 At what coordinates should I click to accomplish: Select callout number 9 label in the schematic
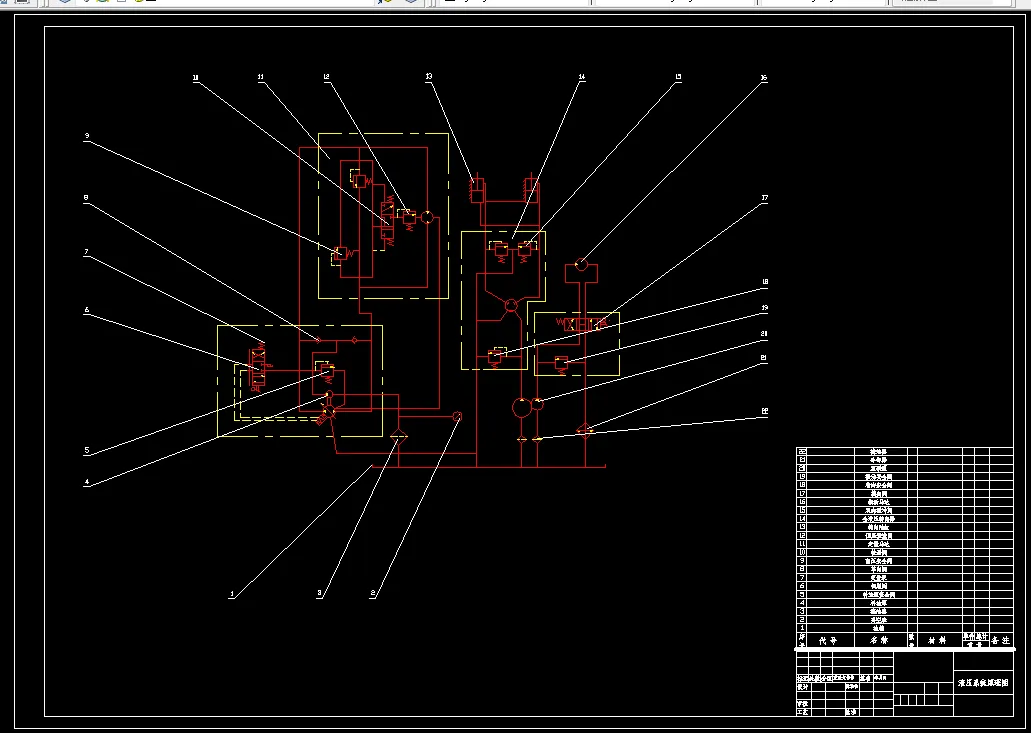86,136
